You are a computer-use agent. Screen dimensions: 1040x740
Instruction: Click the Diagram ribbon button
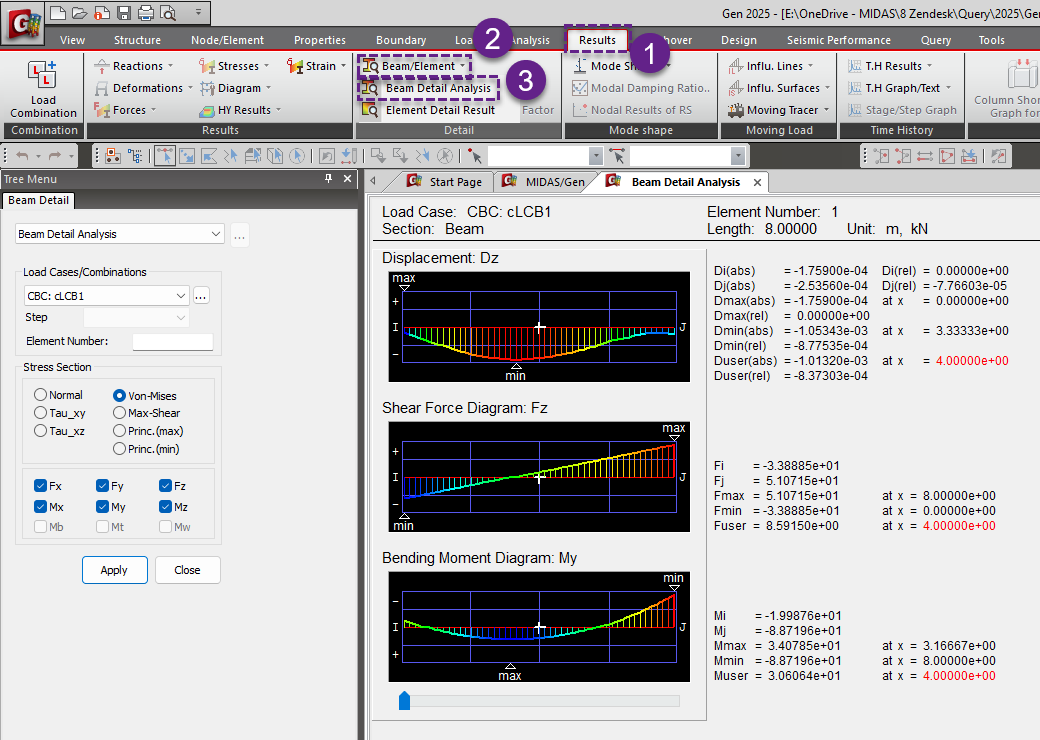tap(236, 88)
